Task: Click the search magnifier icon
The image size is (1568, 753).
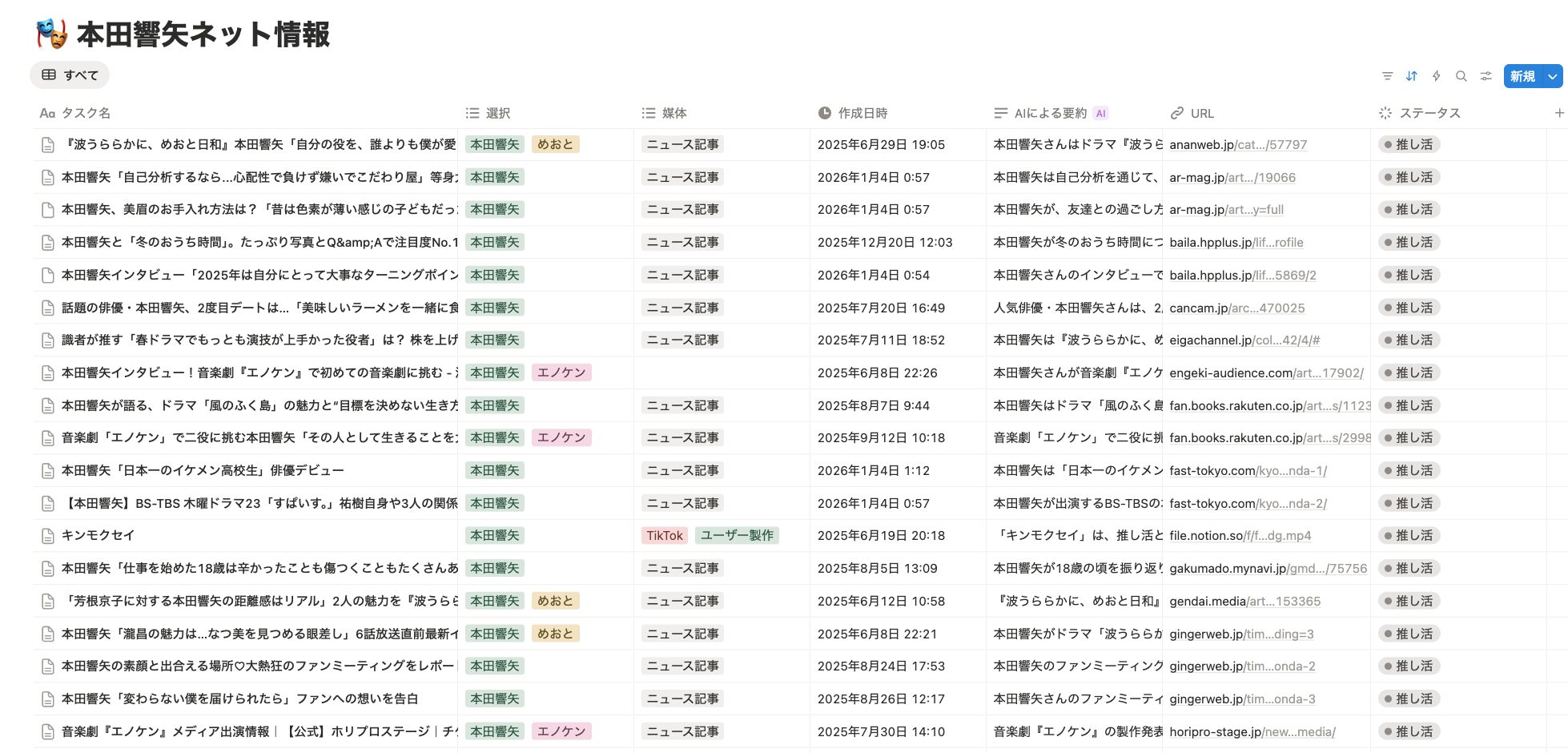Action: (1461, 76)
